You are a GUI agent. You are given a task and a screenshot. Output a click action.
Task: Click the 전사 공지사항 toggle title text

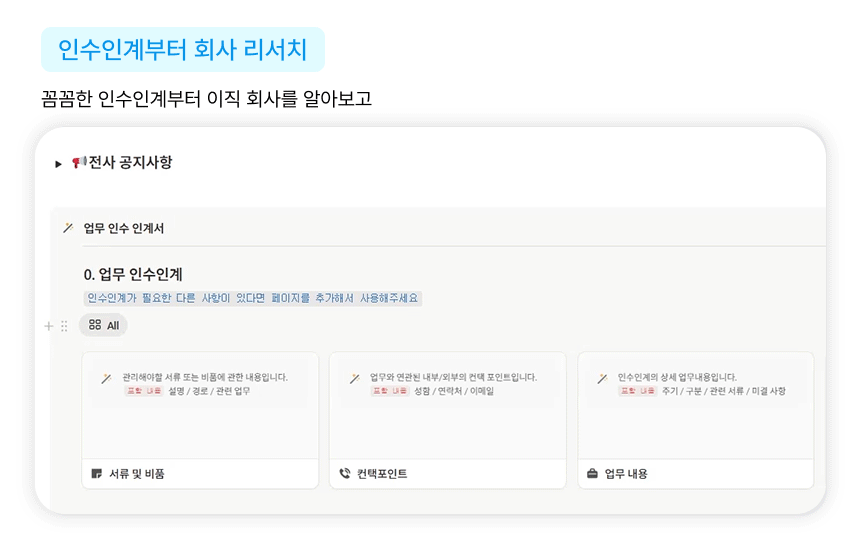pos(130,162)
